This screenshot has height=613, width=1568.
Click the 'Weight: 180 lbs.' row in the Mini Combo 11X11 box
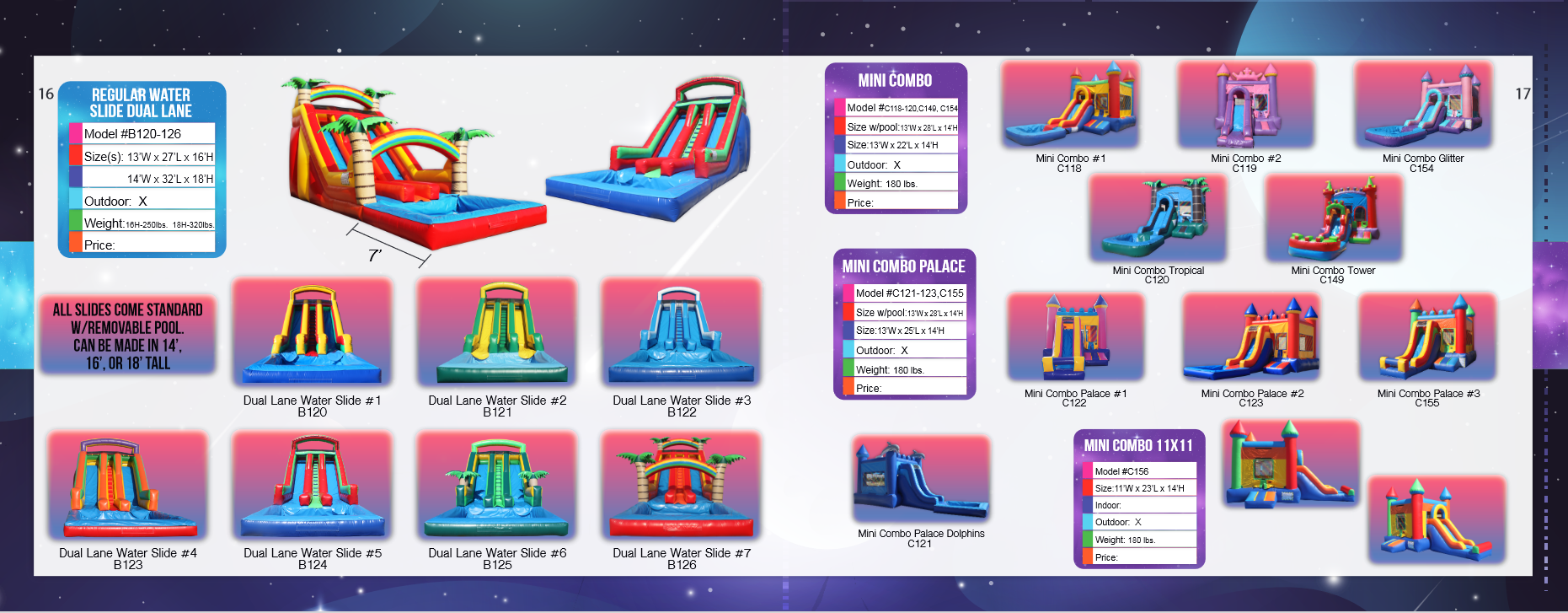point(1140,540)
